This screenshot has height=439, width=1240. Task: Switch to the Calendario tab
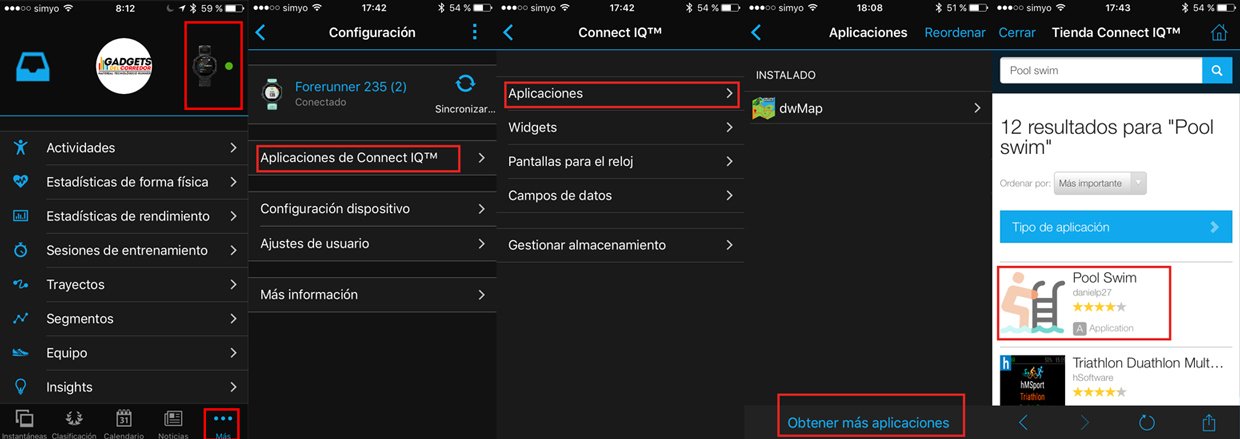click(x=124, y=424)
